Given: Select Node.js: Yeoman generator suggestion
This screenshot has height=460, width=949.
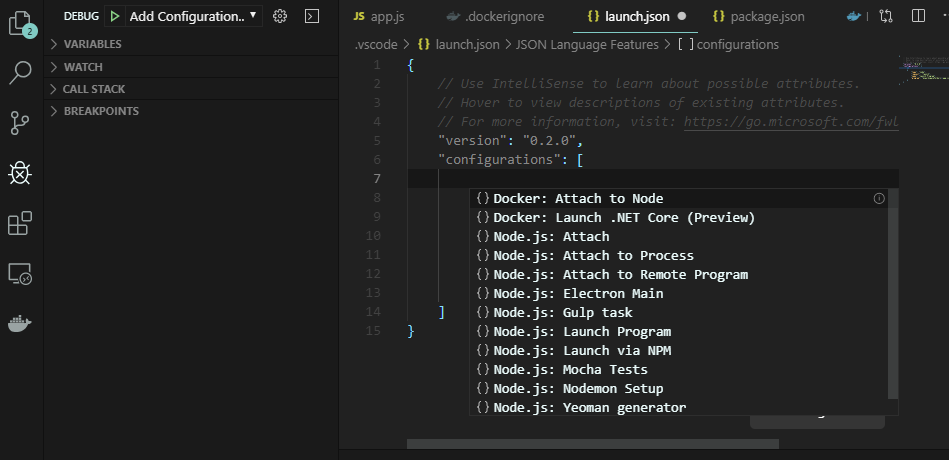Looking at the screenshot, I should (x=680, y=407).
